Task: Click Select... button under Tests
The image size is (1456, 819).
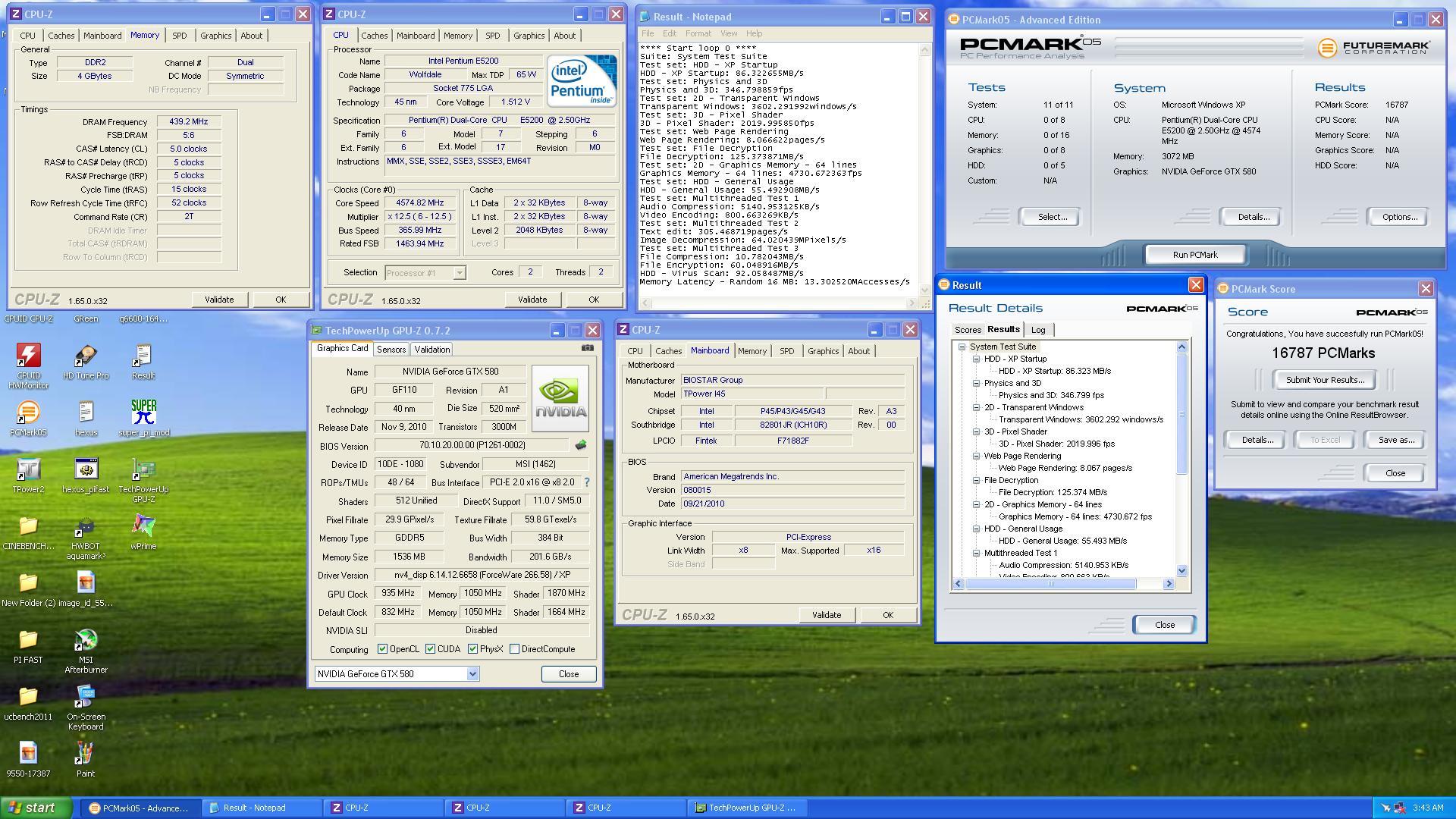Action: click(1052, 217)
